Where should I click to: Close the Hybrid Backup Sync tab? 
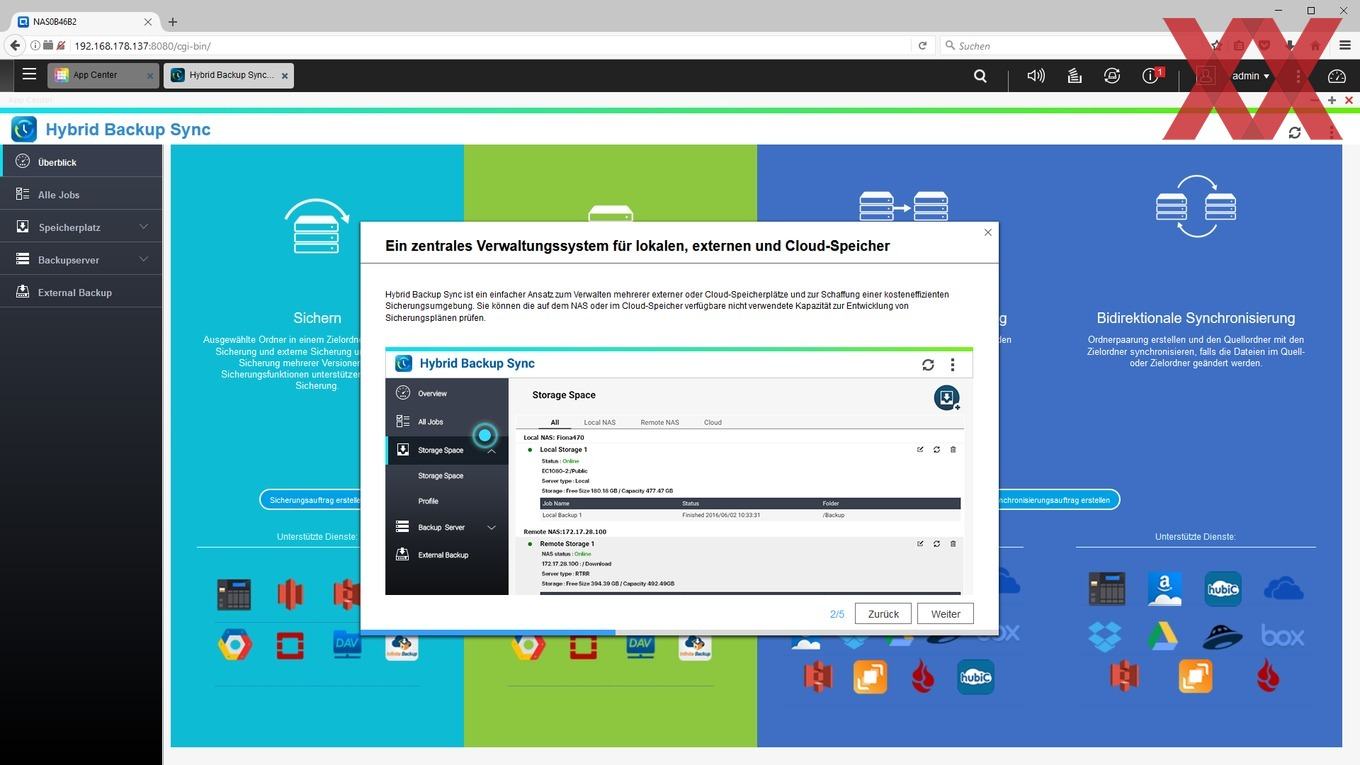tap(285, 75)
